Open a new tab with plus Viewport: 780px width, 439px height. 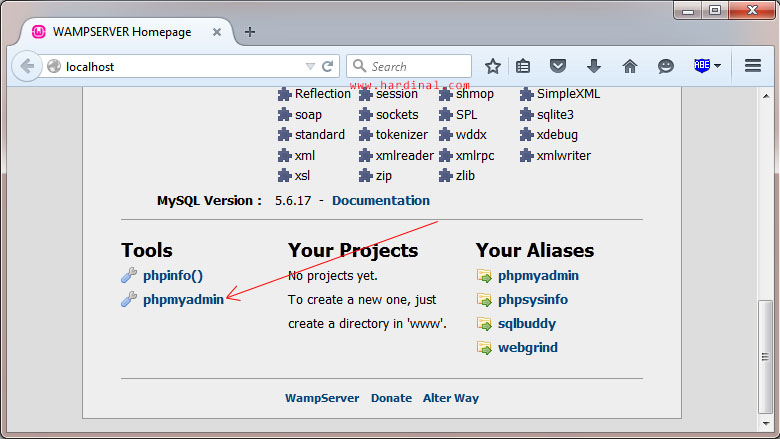coord(250,32)
